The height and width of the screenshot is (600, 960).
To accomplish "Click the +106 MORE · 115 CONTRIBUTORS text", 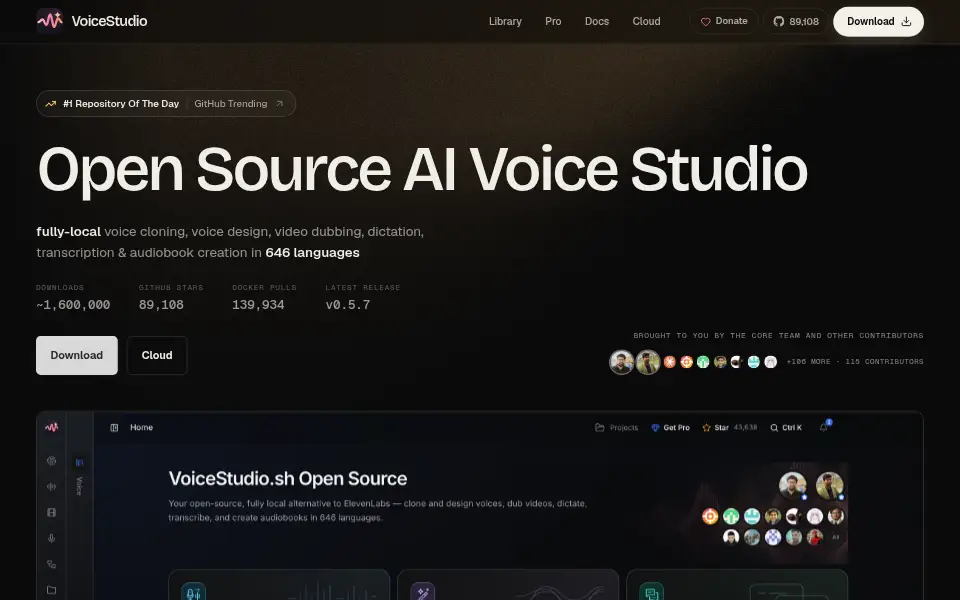I will pyautogui.click(x=855, y=362).
